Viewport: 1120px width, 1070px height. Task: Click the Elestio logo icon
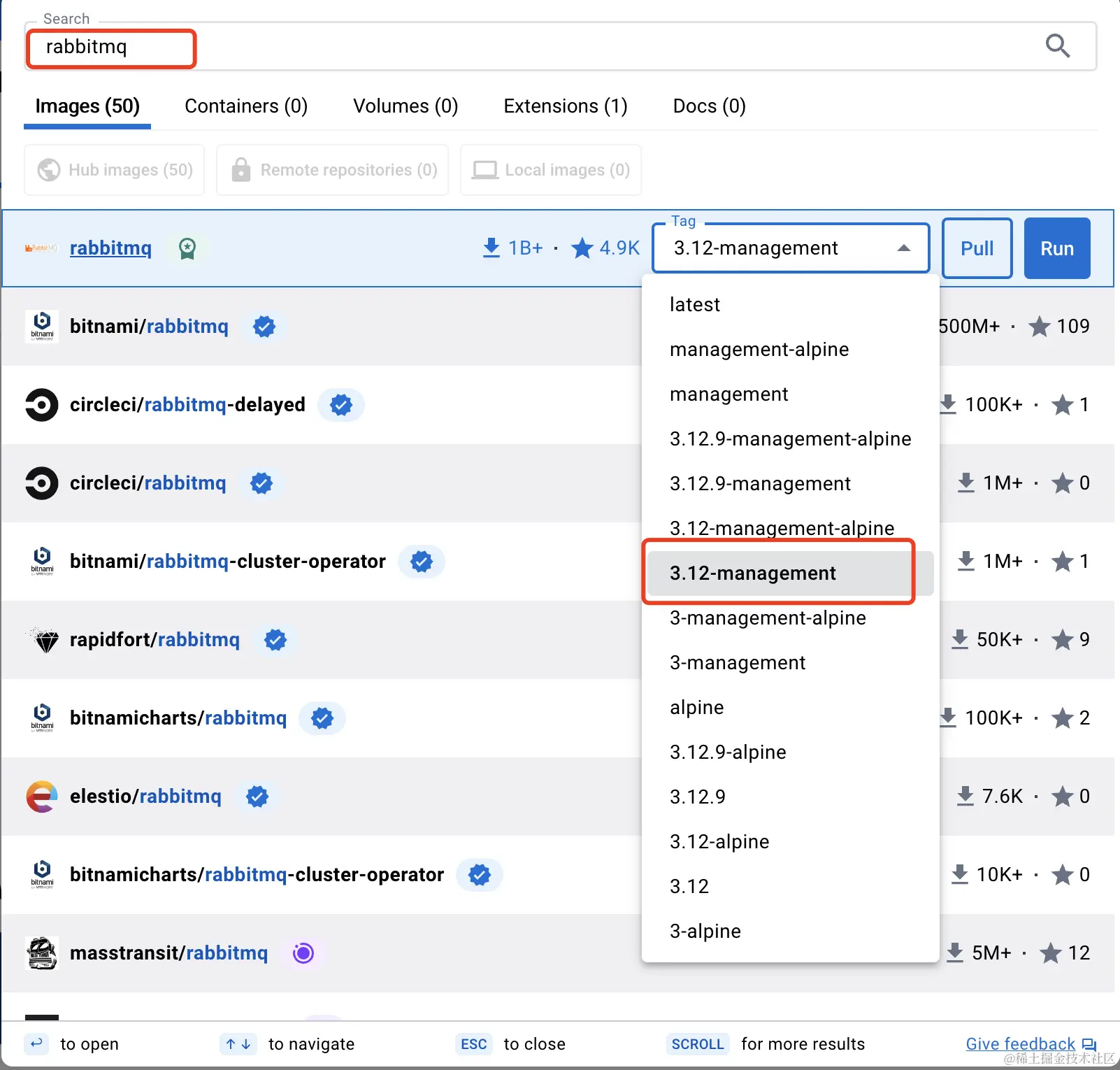pyautogui.click(x=42, y=797)
